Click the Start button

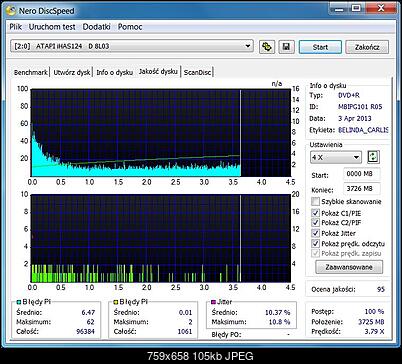click(x=320, y=47)
